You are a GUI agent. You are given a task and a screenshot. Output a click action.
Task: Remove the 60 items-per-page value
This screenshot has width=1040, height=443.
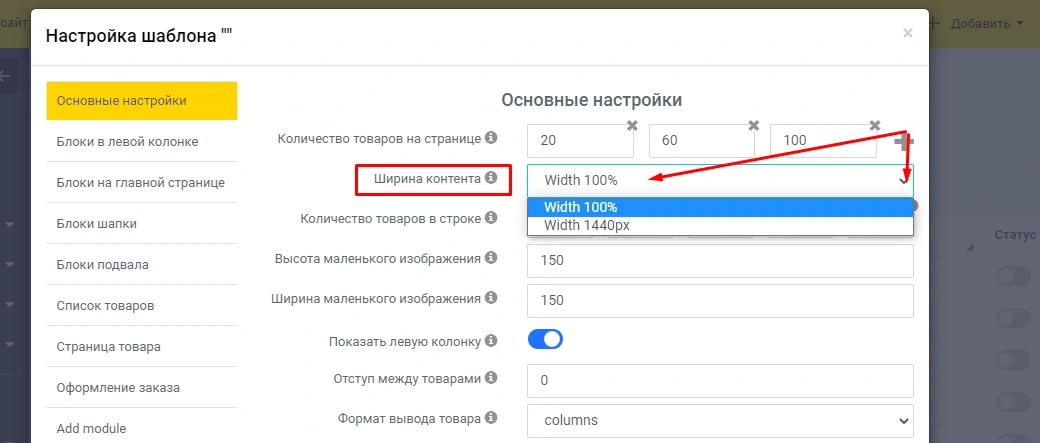753,126
